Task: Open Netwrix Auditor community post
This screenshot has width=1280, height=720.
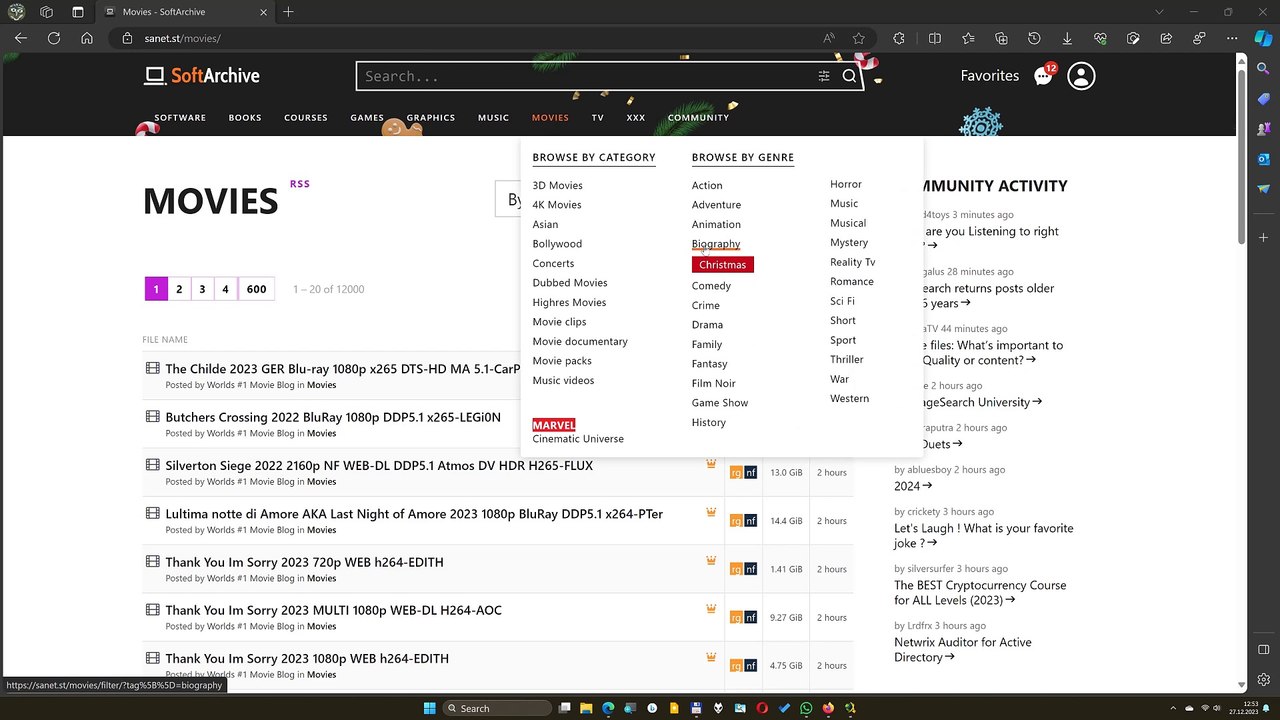Action: coord(963,649)
